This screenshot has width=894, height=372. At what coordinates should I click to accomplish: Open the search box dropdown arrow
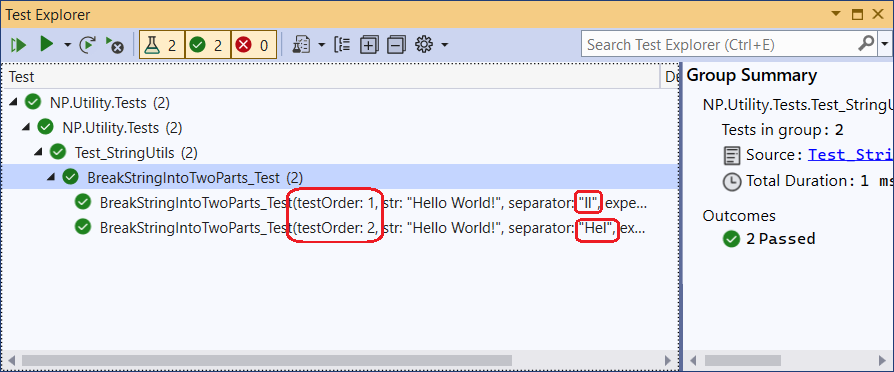tap(885, 45)
